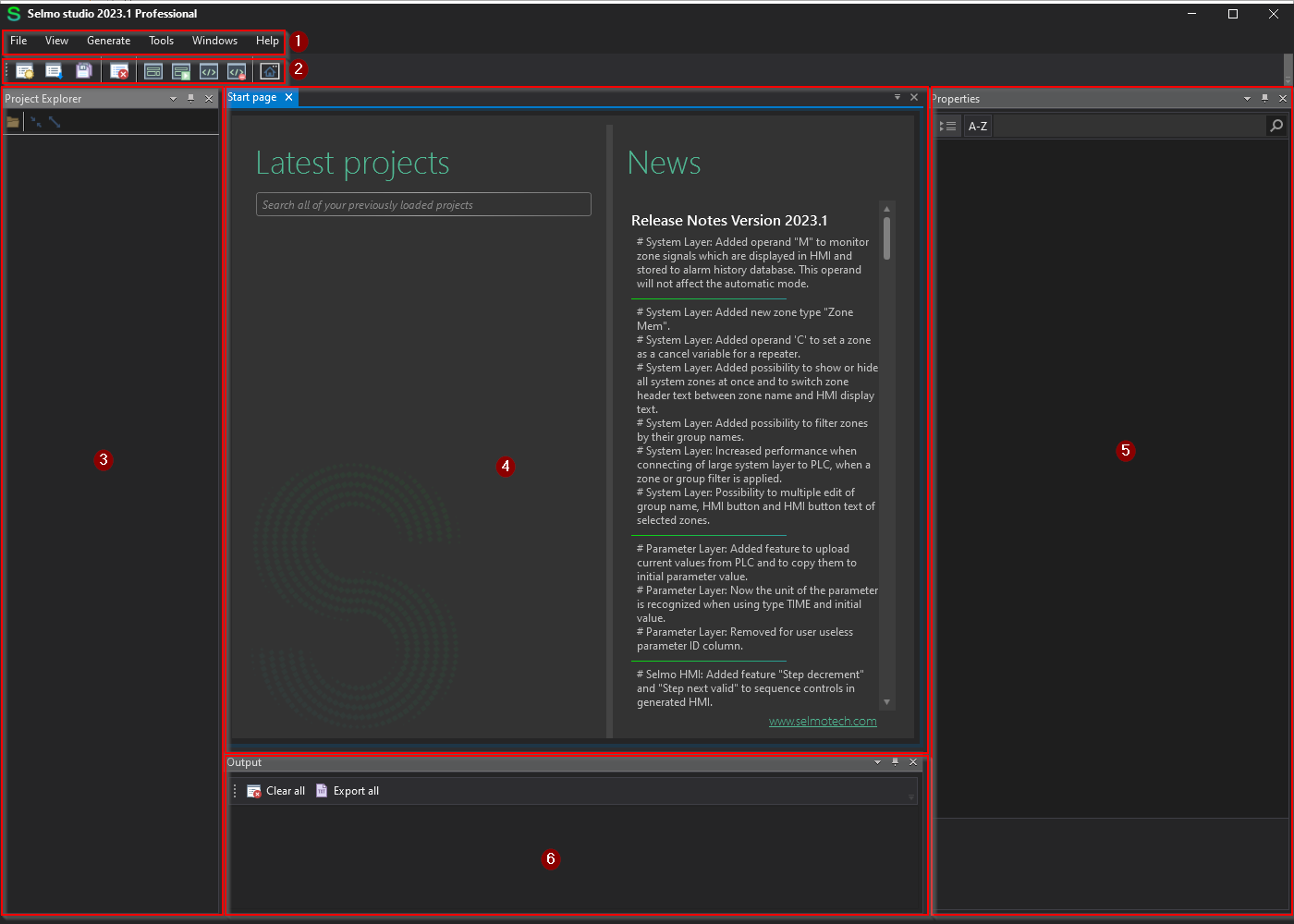Open the www.selmotech.com link
This screenshot has width=1294, height=924.
click(823, 722)
